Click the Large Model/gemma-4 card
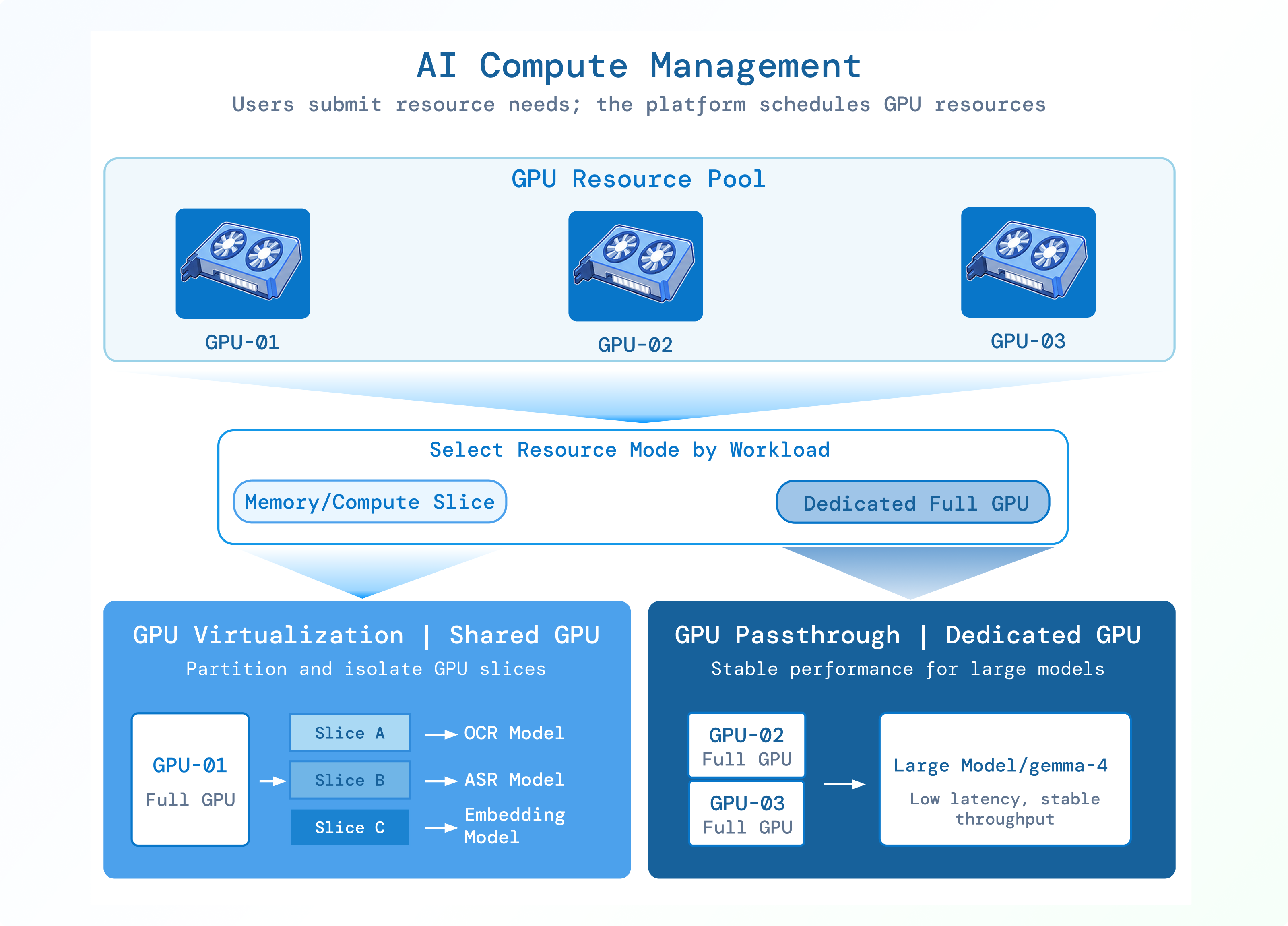This screenshot has width=1288, height=926. (x=1005, y=779)
